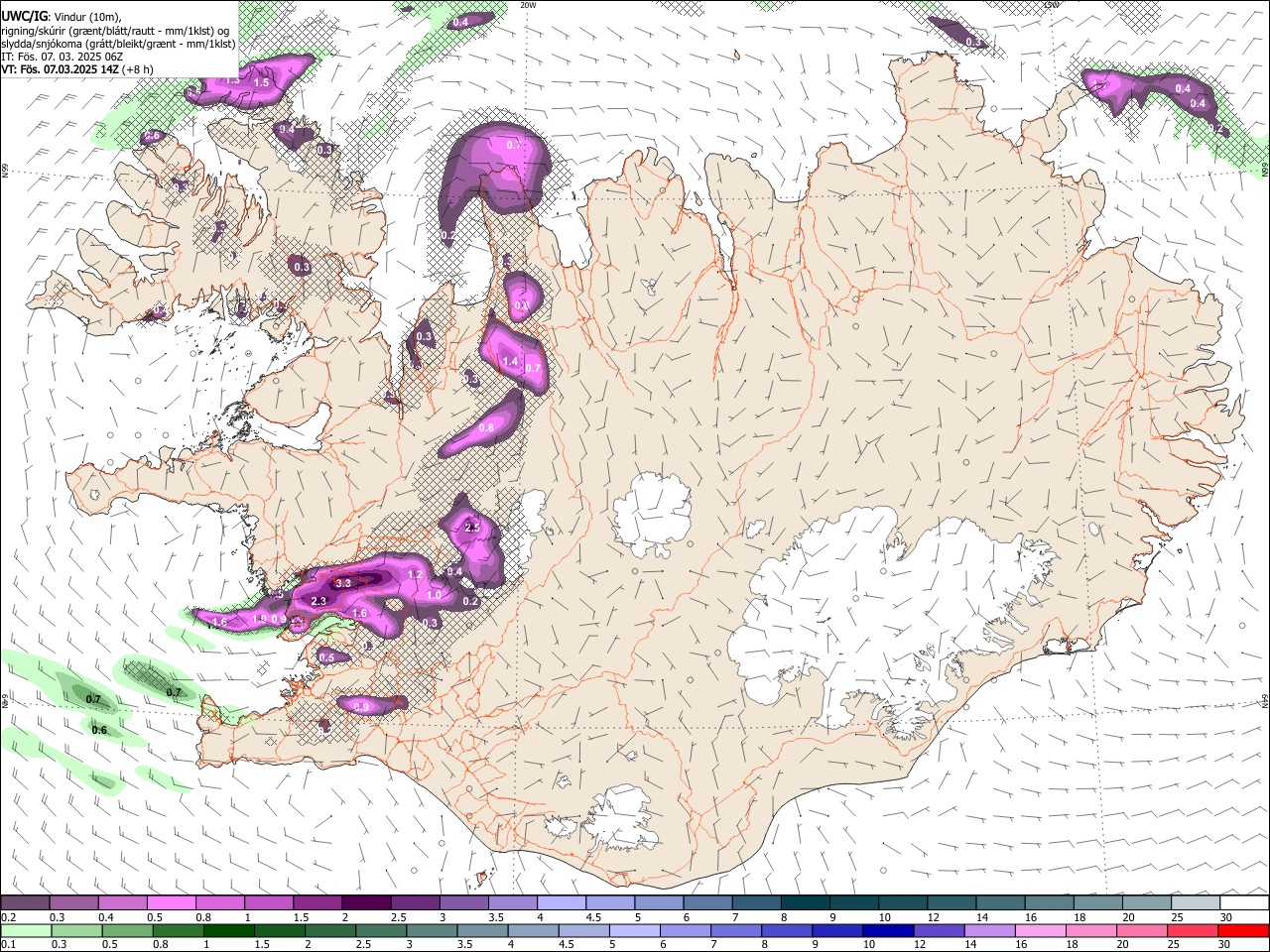
Task: Select the dark teal upper swatch between 8 and 9
Action: pyautogui.click(x=805, y=902)
